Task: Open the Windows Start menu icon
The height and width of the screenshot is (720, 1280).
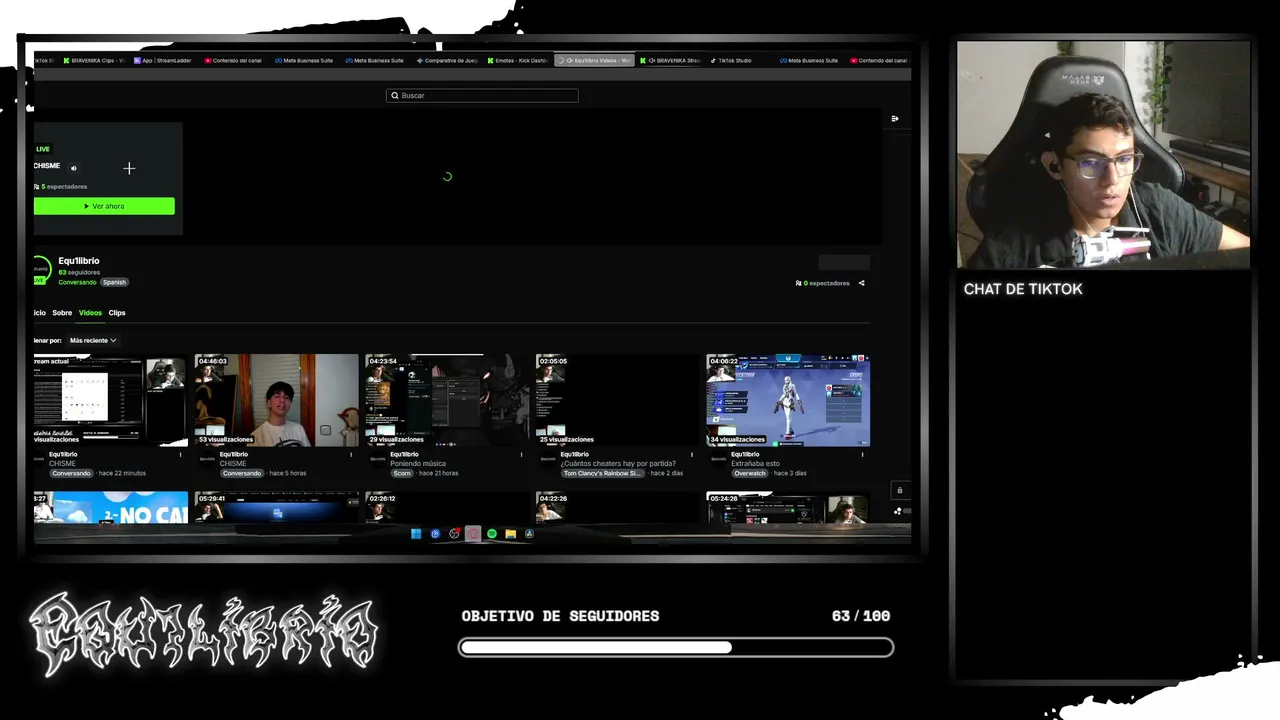Action: point(416,534)
